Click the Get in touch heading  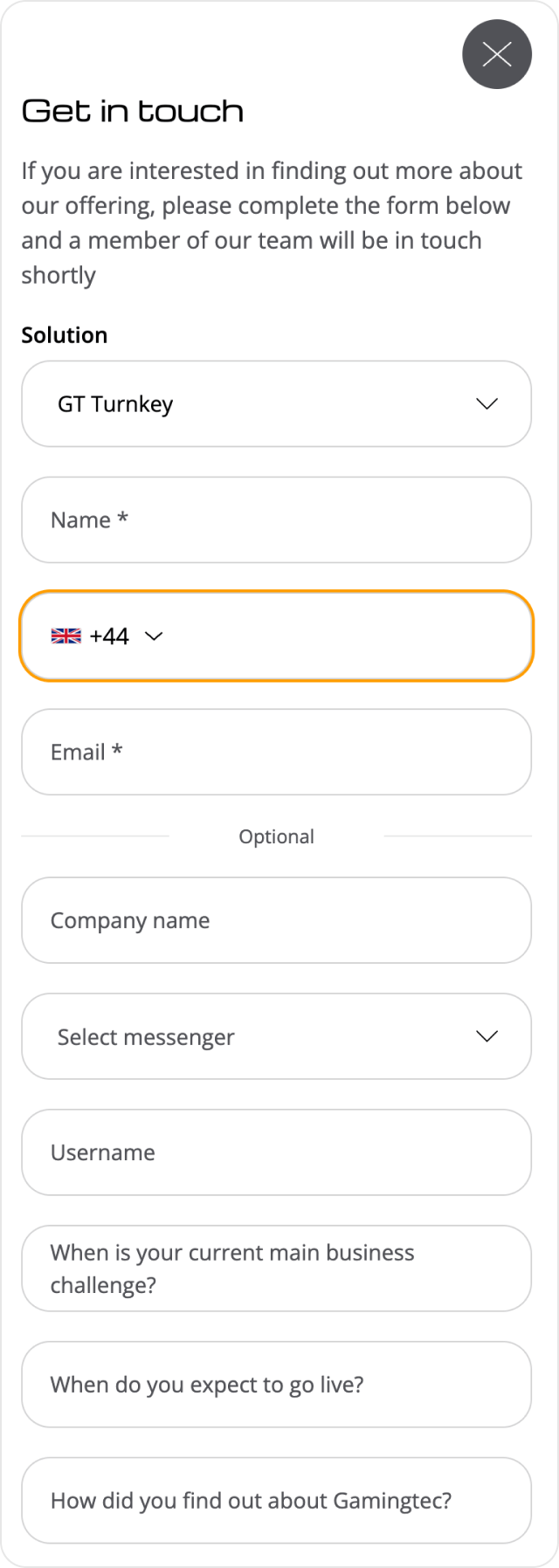click(x=133, y=112)
